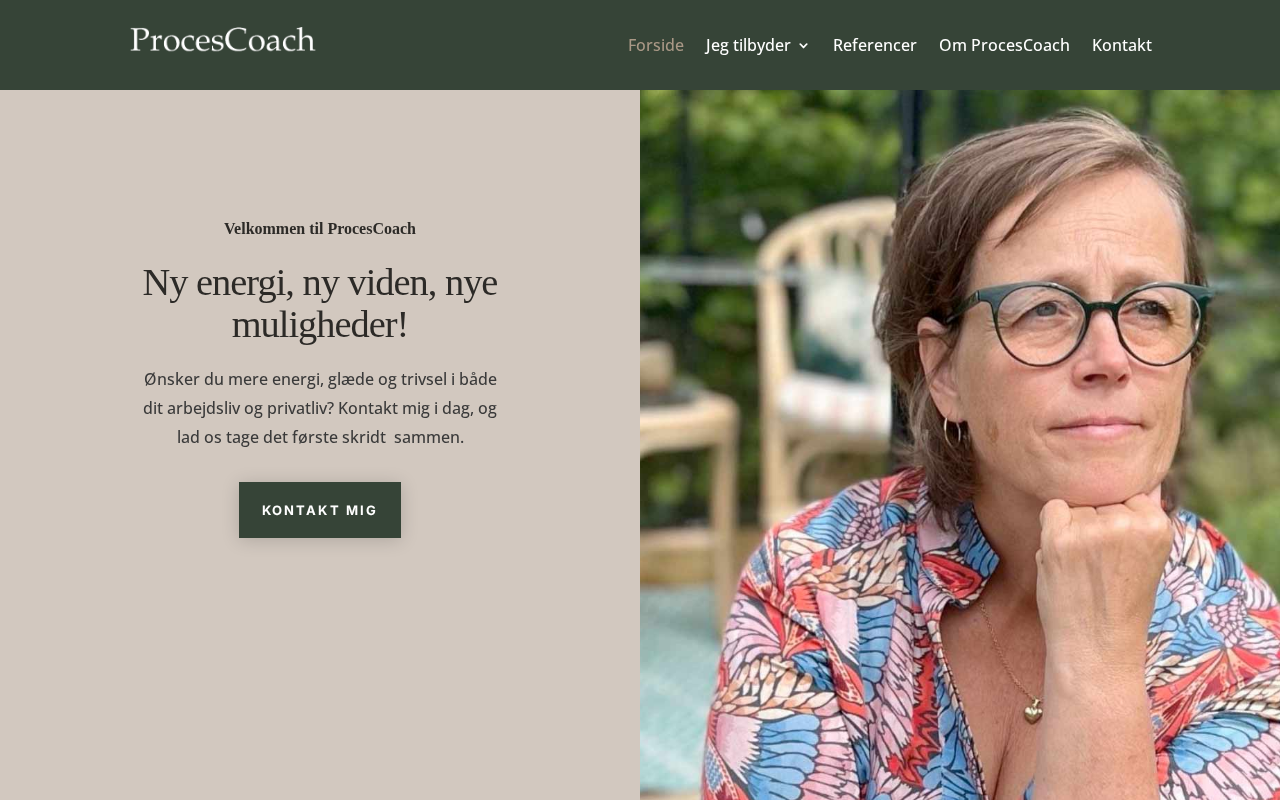Click the paragraph starting 'Ønsker du mere energi'
This screenshot has width=1280, height=800.
320,408
